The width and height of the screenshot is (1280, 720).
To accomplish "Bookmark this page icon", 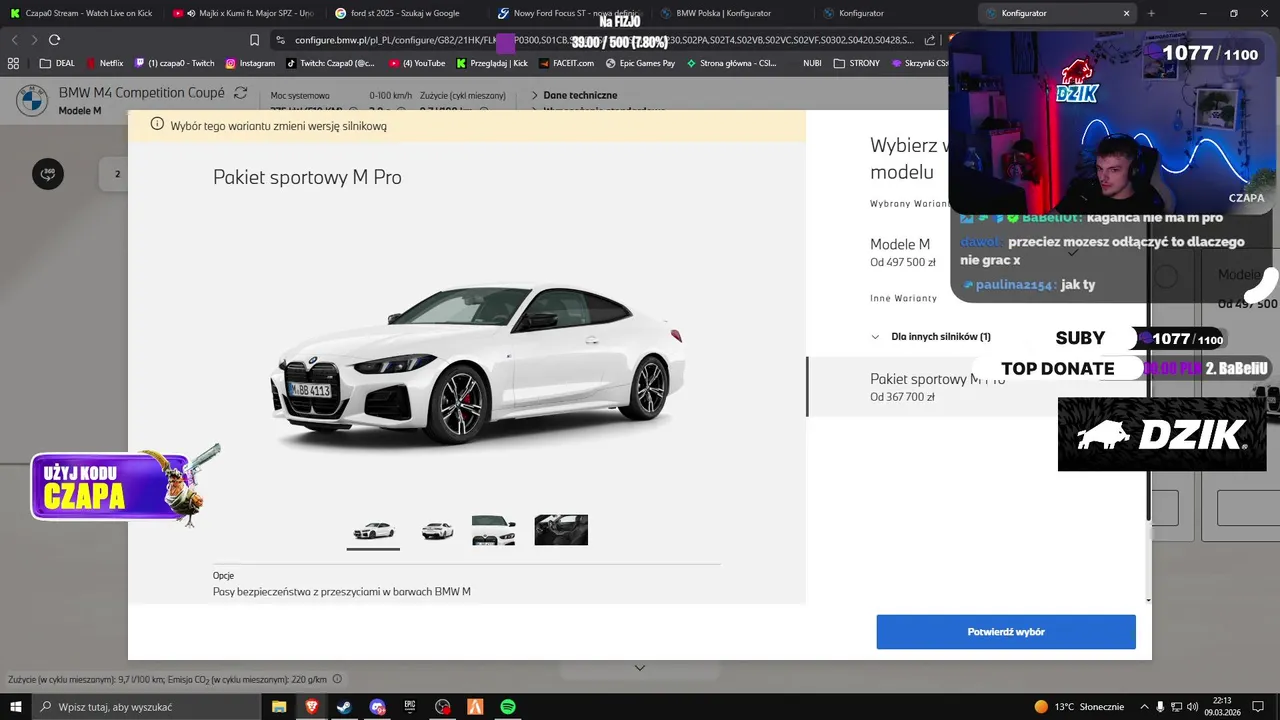I will 254,40.
